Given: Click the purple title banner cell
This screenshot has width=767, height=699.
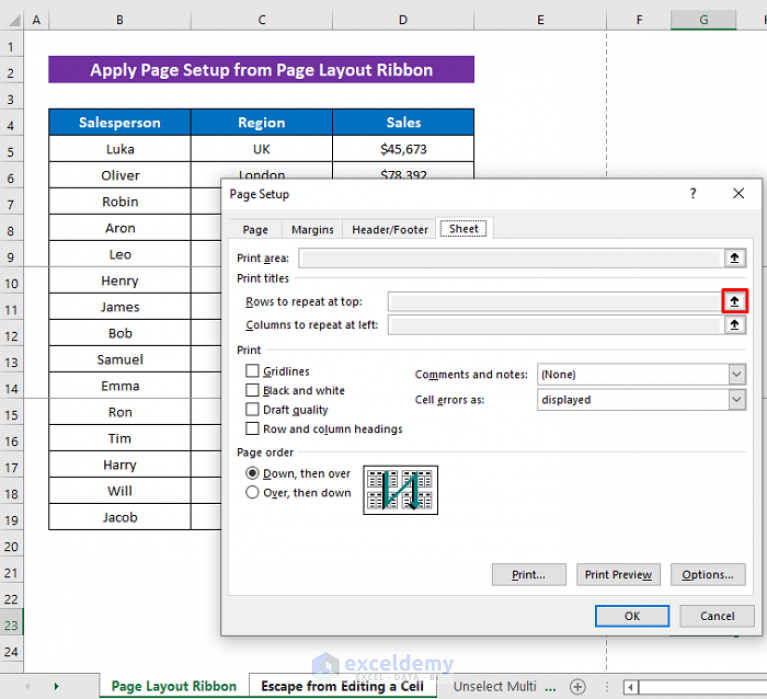Looking at the screenshot, I should 261,69.
